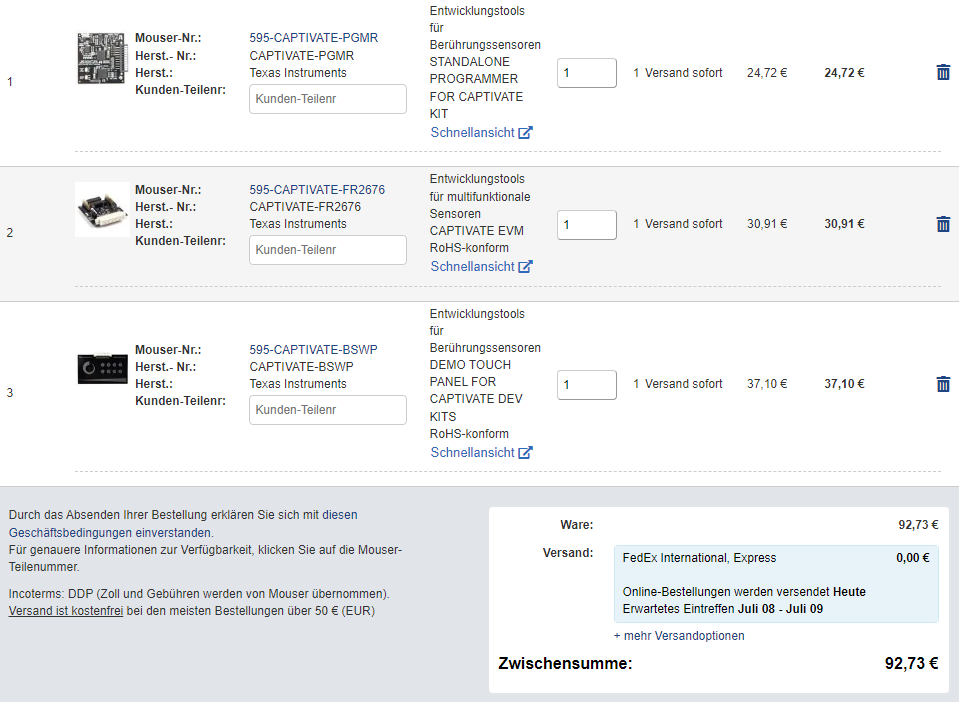Edit quantity field of CAPTIVATE-BSWP row
Image resolution: width=962 pixels, height=702 pixels.
[x=587, y=385]
